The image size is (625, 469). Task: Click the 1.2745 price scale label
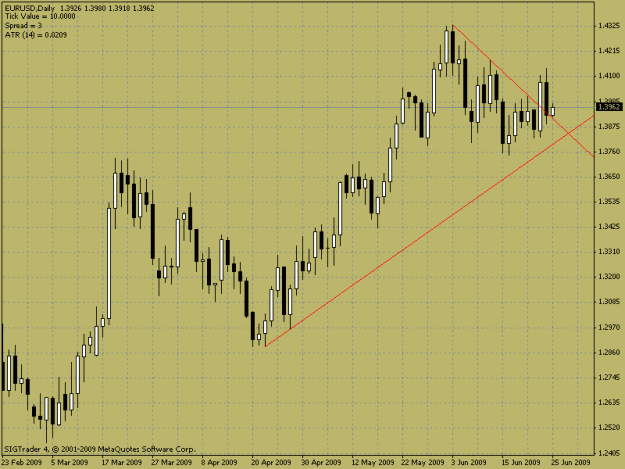click(x=609, y=377)
